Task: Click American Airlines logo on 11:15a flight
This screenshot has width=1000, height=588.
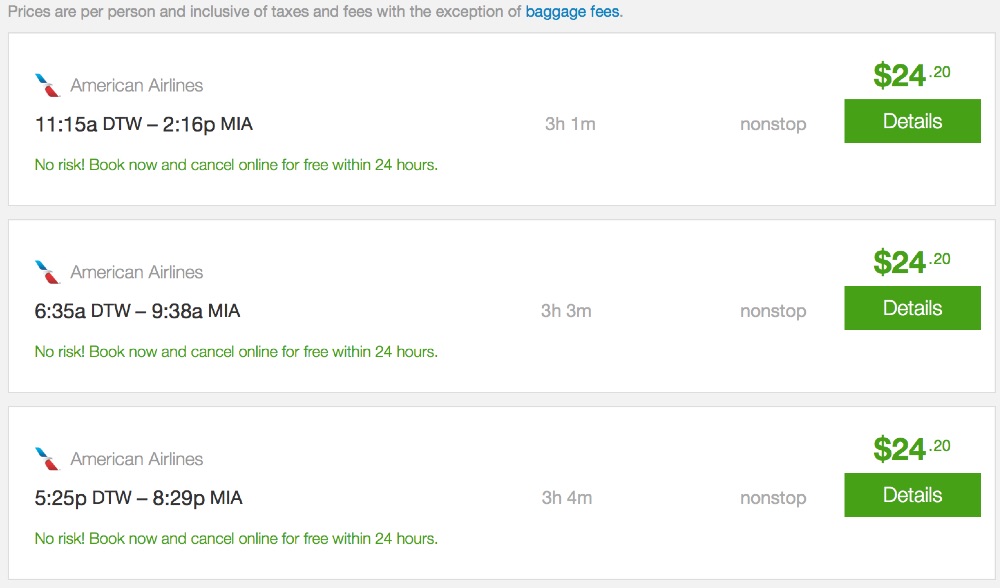Action: 47,85
